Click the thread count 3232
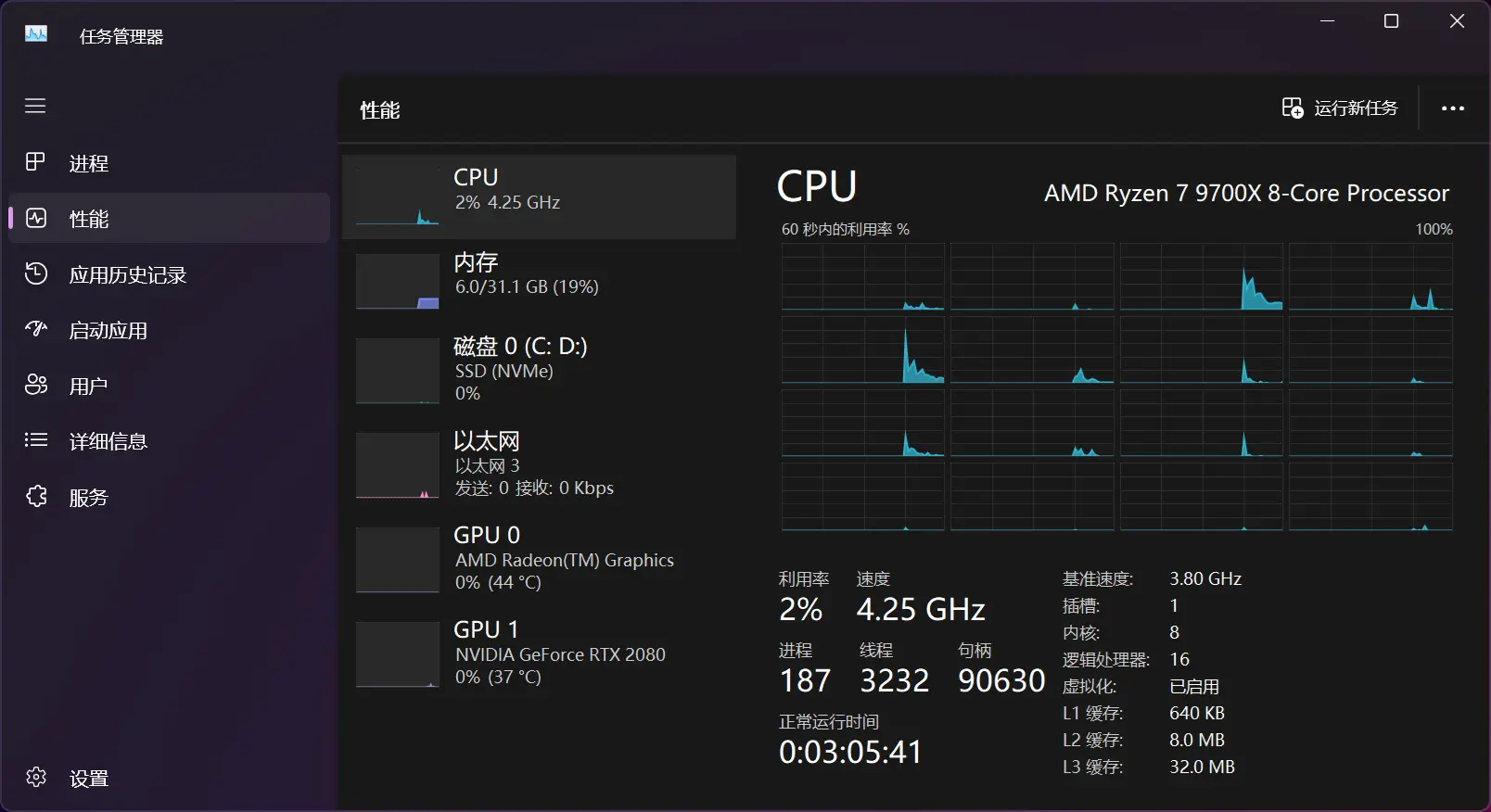Viewport: 1491px width, 812px height. point(894,680)
